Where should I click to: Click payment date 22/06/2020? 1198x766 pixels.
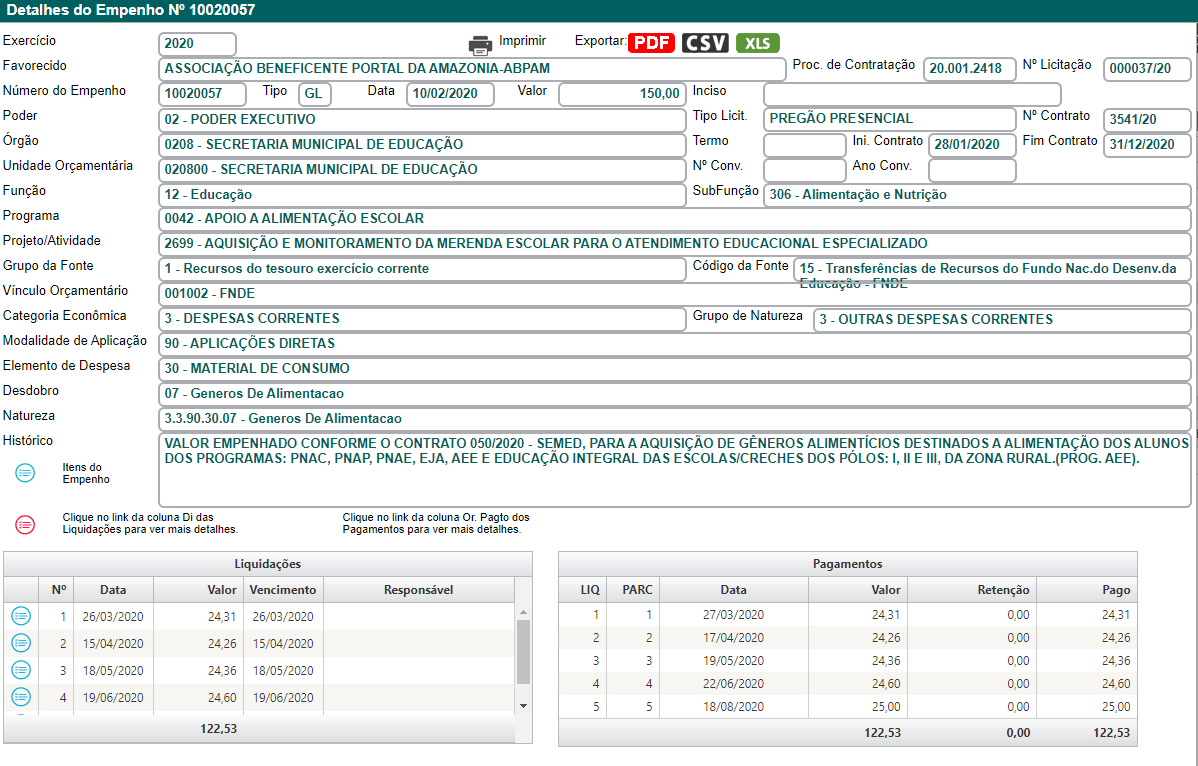click(x=733, y=684)
